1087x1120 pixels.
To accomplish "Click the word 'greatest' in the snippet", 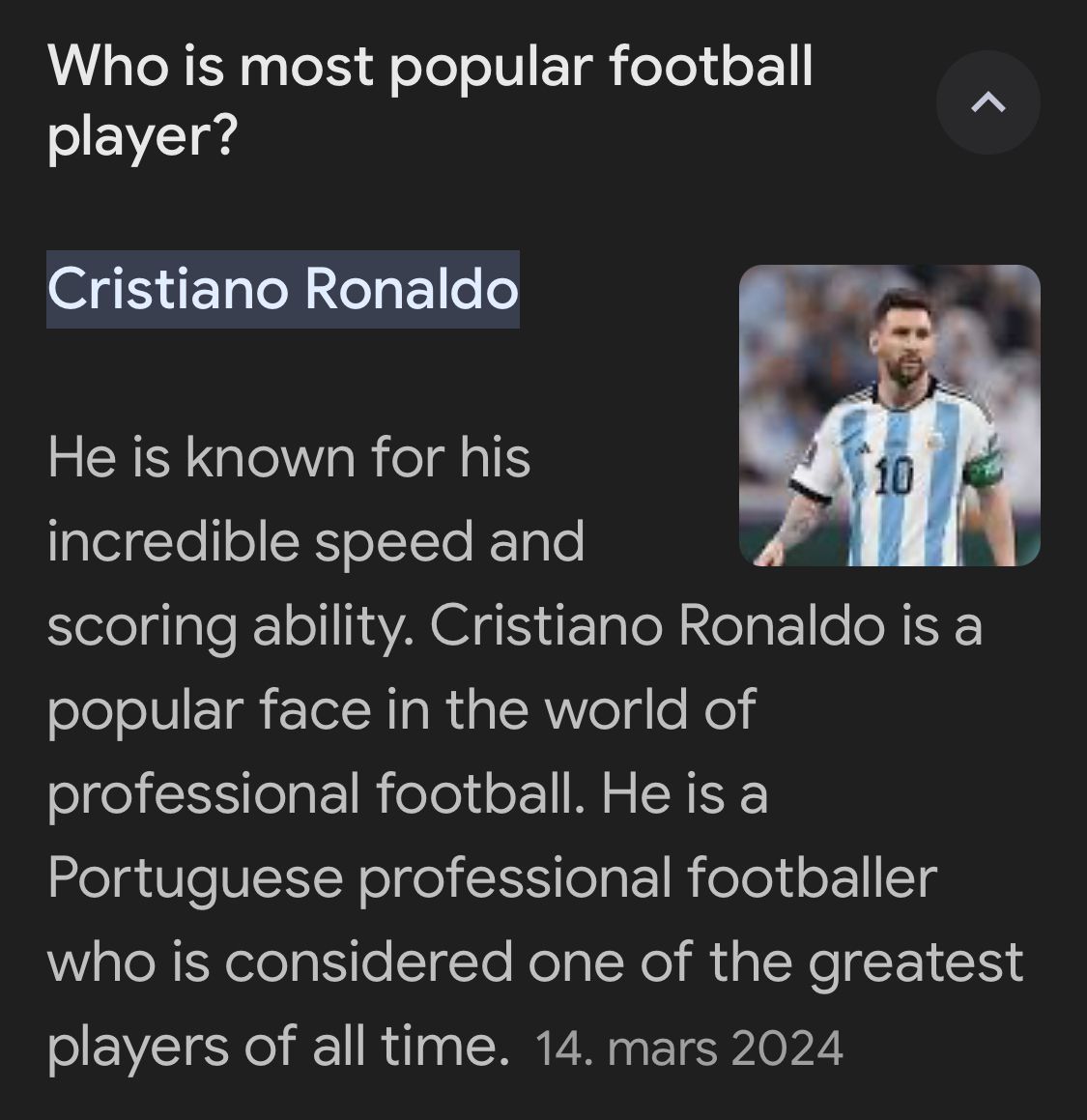I will coord(915,962).
